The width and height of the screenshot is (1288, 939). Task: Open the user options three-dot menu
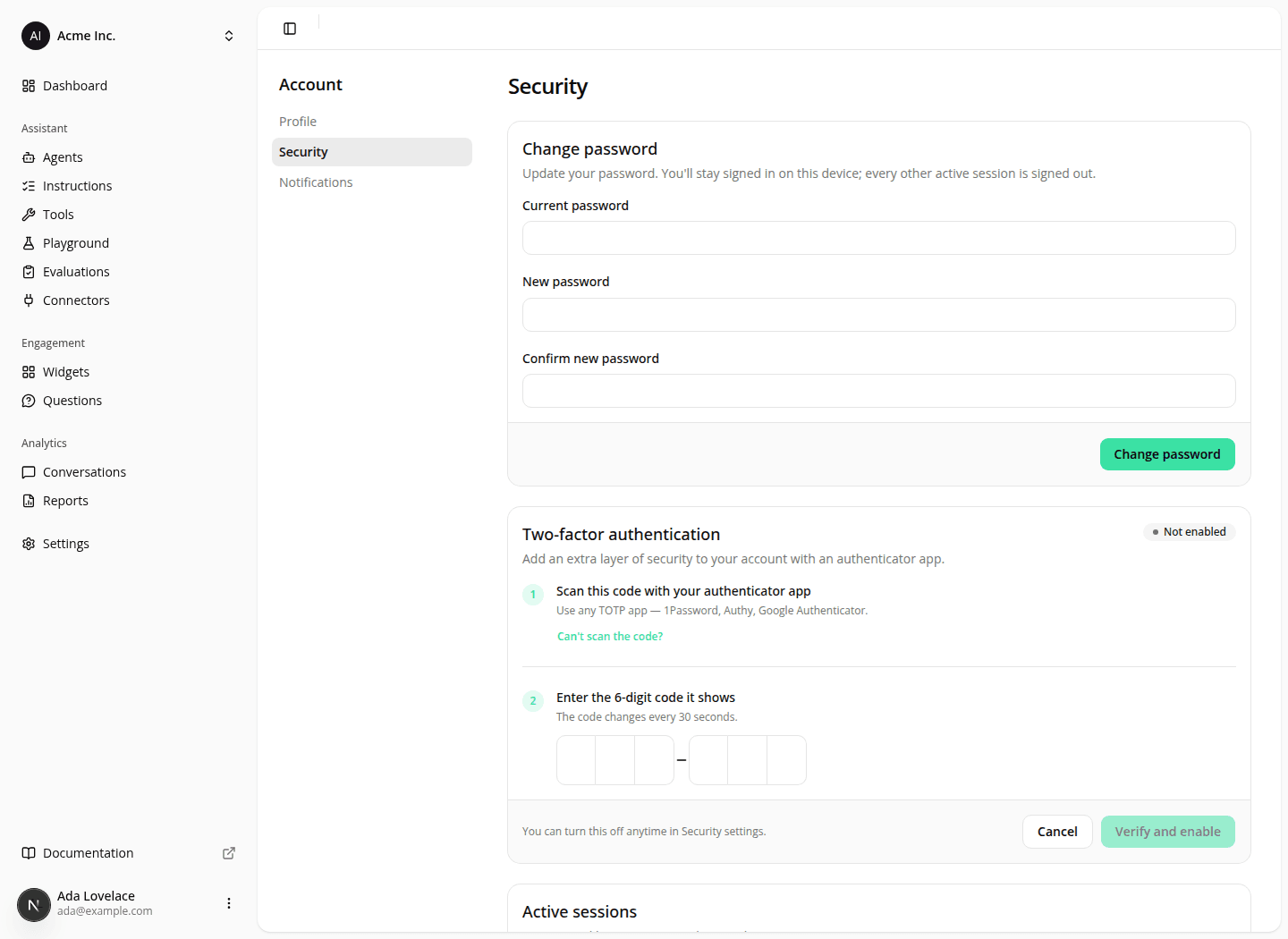(229, 903)
